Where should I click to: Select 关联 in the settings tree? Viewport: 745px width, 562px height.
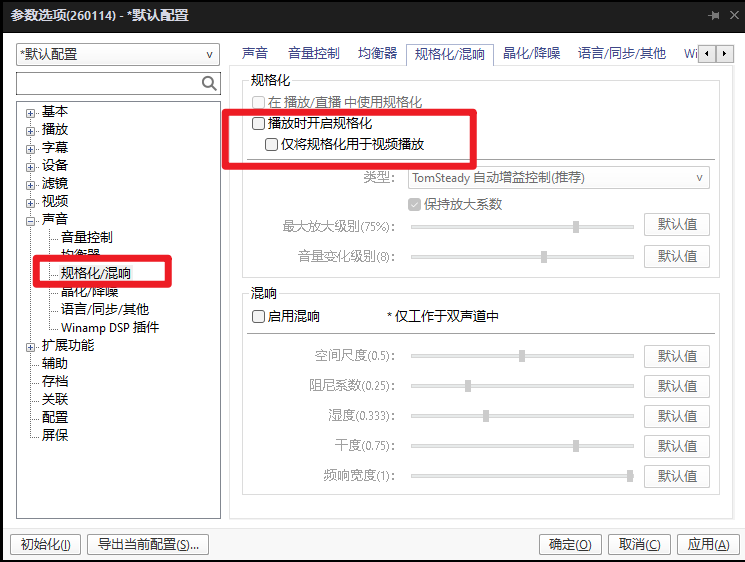(x=55, y=400)
